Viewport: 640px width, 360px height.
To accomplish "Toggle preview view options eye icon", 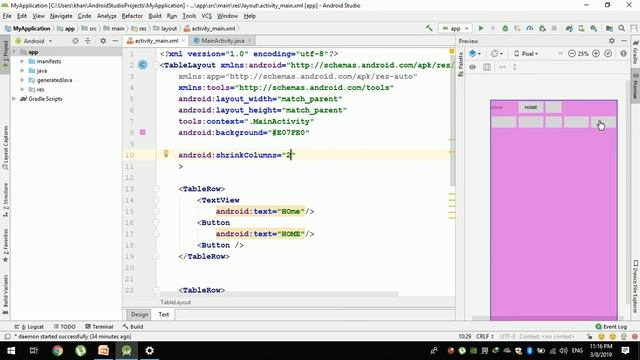I will [473, 67].
